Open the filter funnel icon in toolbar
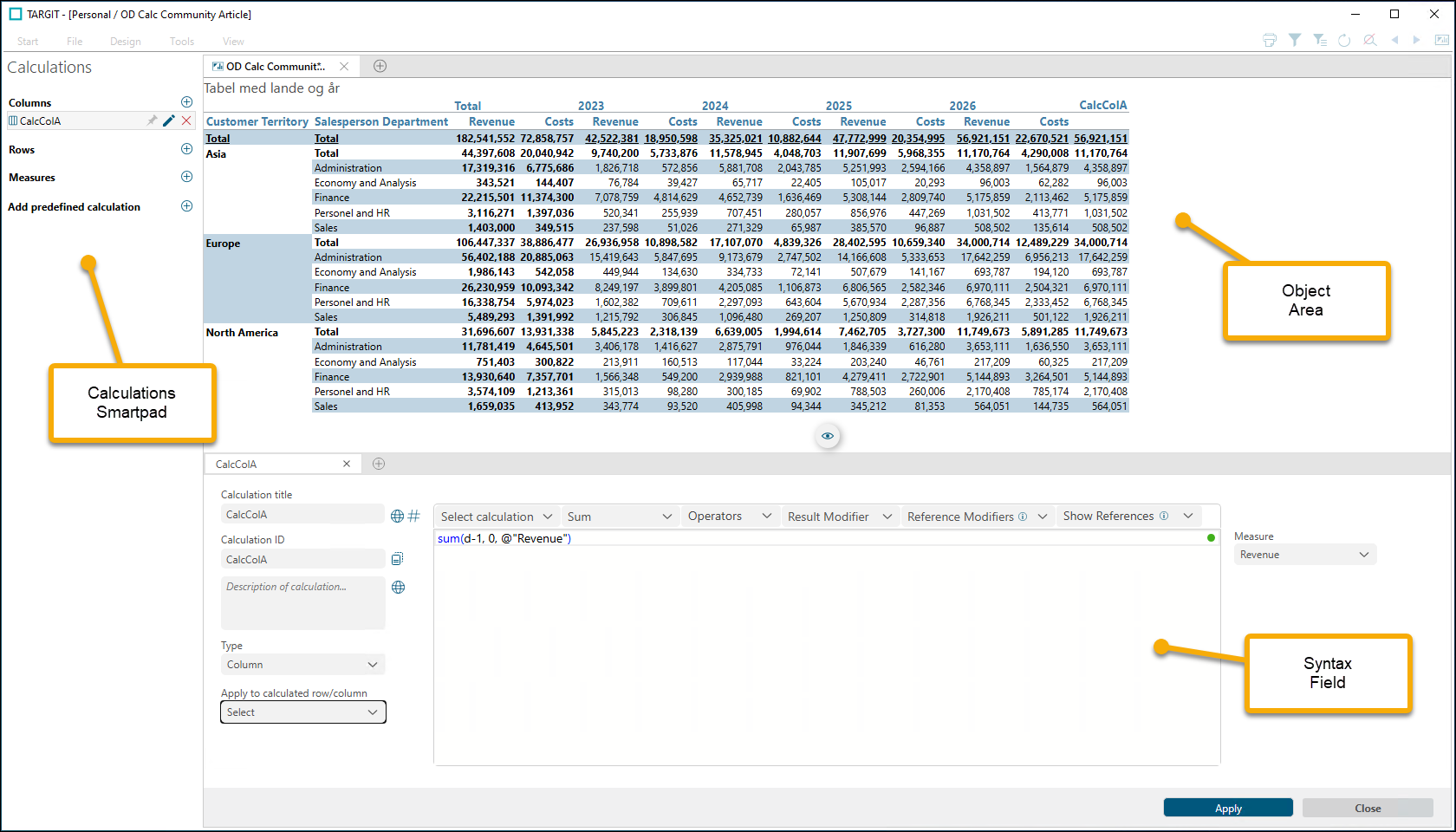Image resolution: width=1456 pixels, height=832 pixels. pyautogui.click(x=1295, y=40)
